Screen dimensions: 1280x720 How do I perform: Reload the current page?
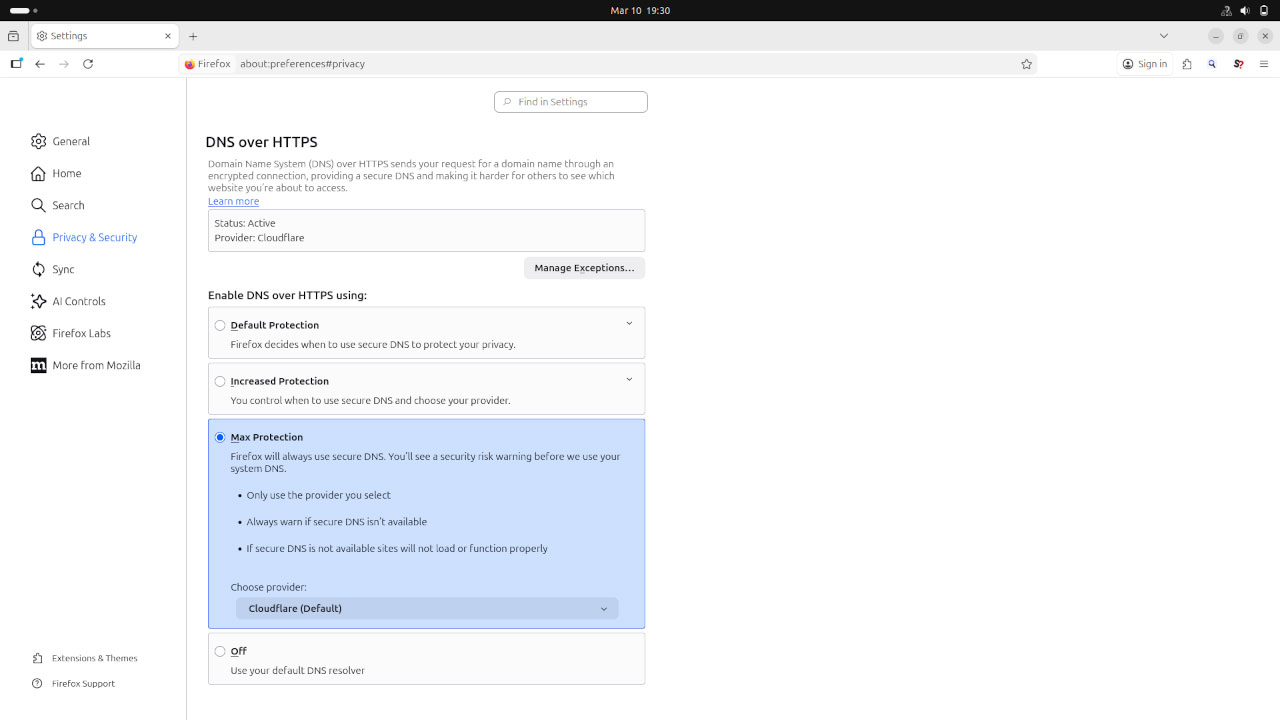tap(88, 63)
